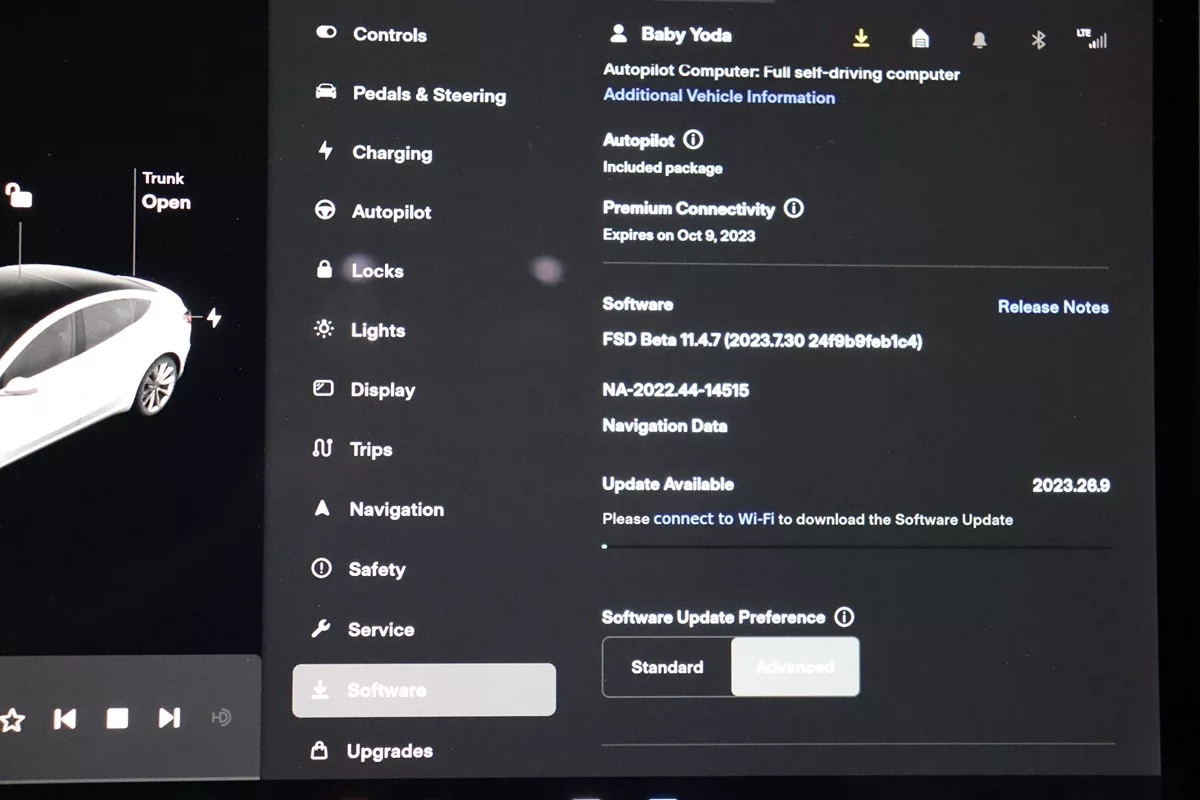
Task: Open notifications bell icon
Action: pos(979,39)
